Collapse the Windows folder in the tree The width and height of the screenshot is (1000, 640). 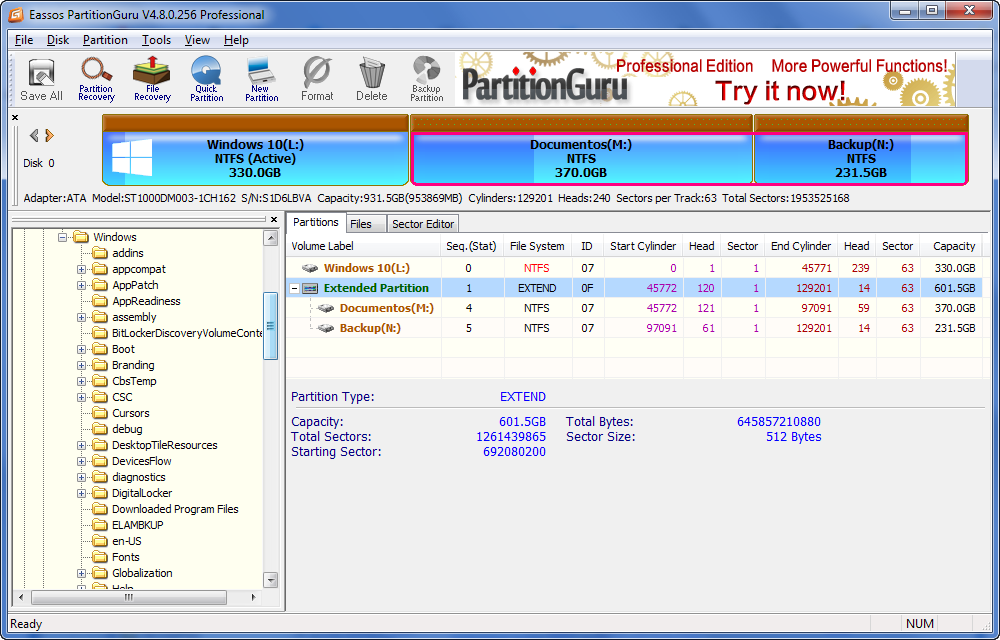click(x=63, y=237)
